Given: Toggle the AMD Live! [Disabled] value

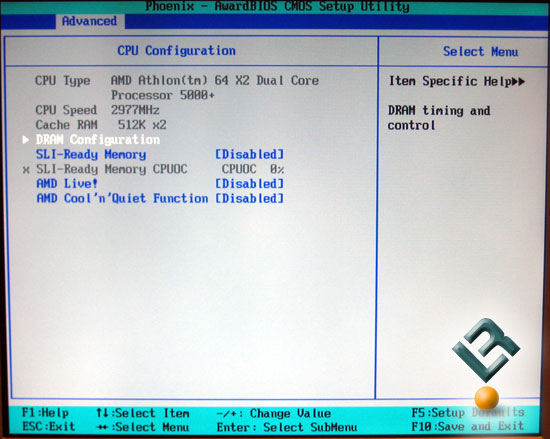Looking at the screenshot, I should click(x=249, y=183).
